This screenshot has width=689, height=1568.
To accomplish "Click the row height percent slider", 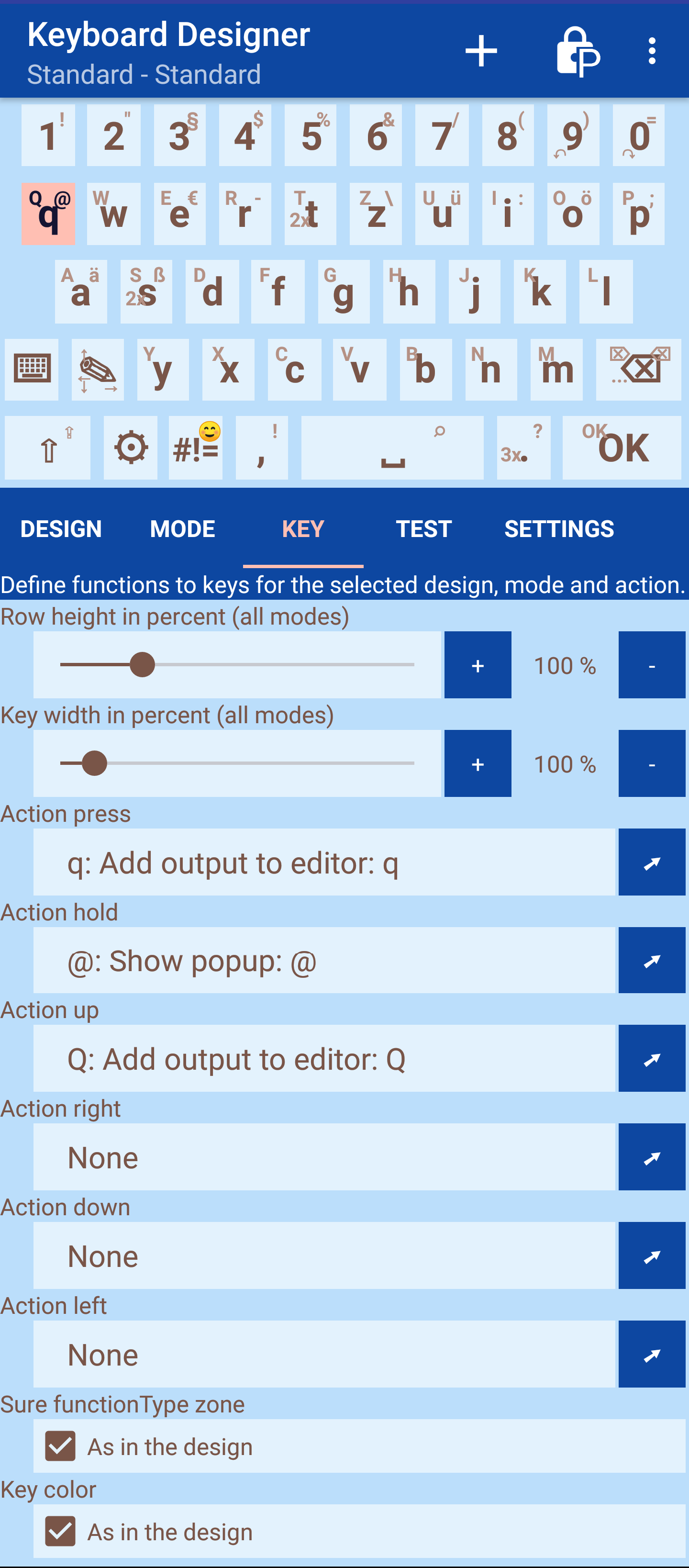I will [237, 665].
